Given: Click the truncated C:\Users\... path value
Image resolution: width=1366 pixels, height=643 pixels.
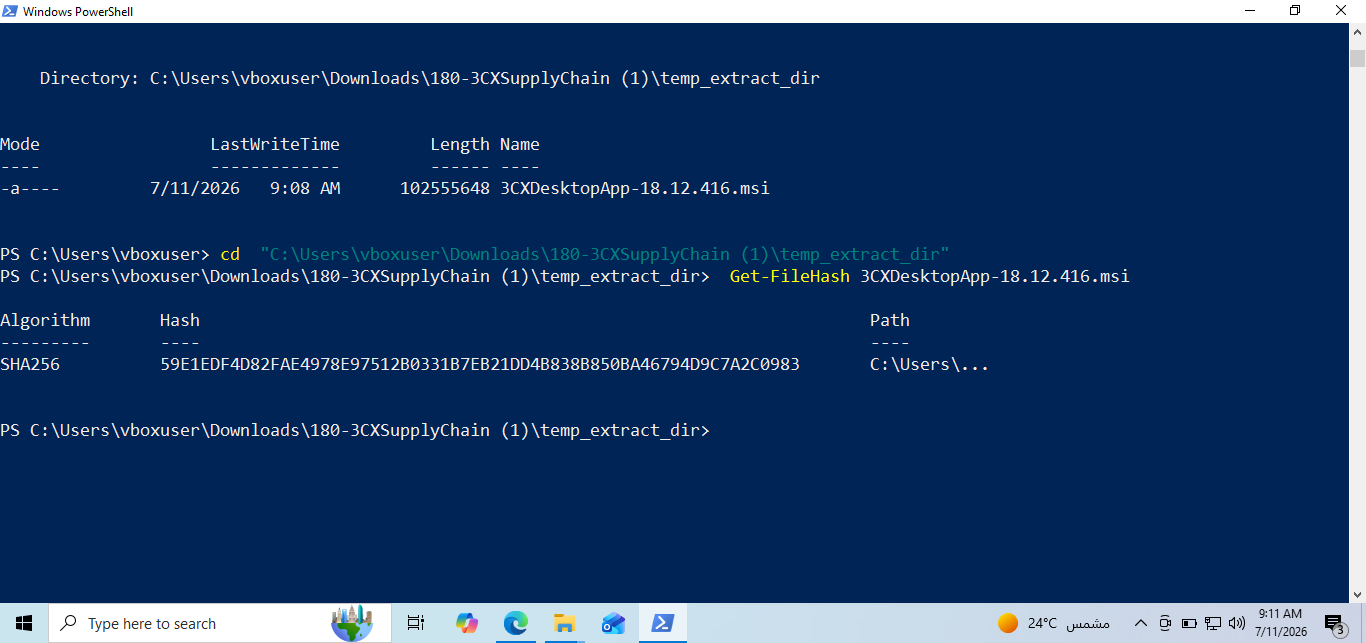Looking at the screenshot, I should [930, 364].
